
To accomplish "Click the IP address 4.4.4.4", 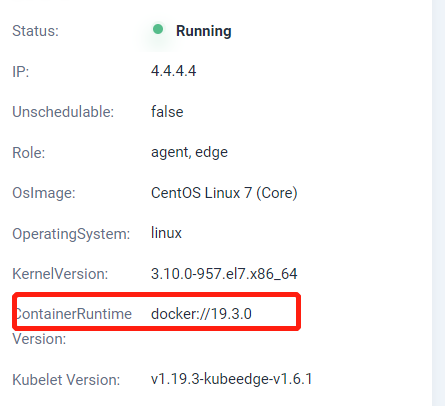I will [173, 71].
